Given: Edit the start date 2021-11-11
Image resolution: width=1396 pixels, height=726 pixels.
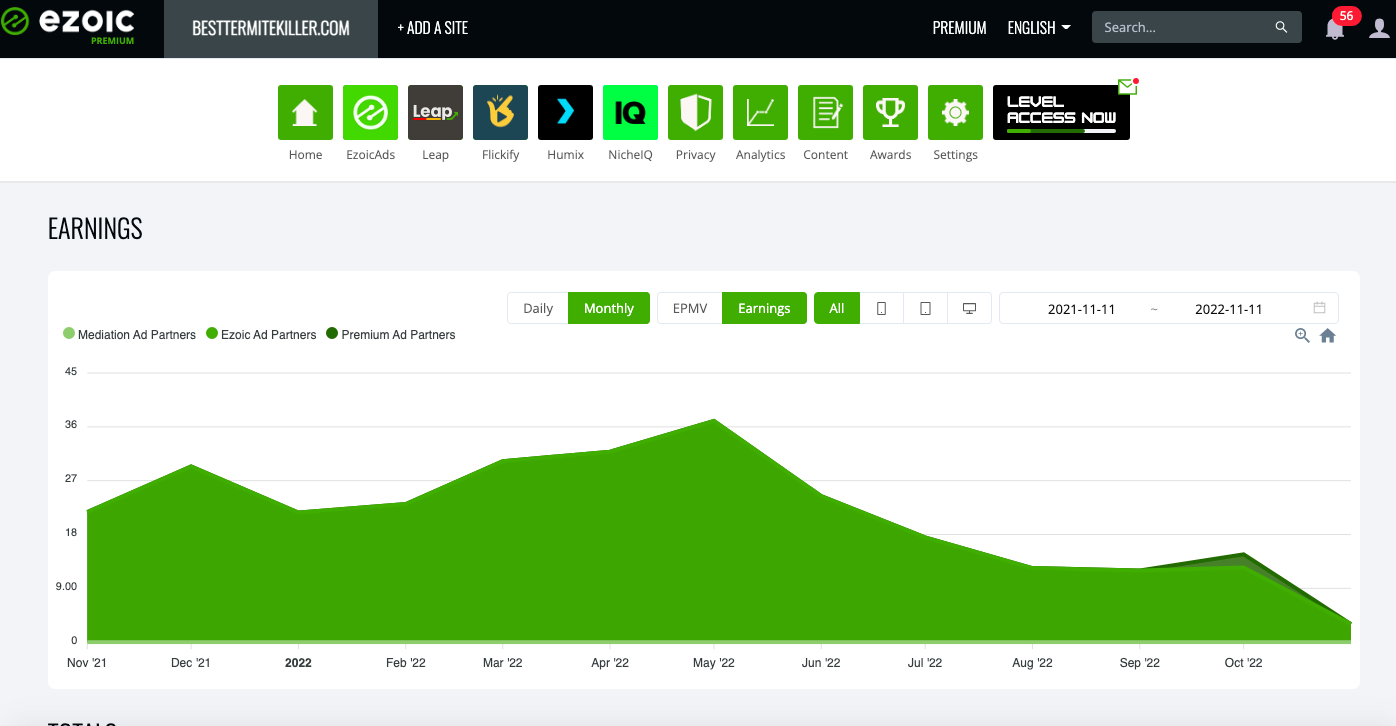Looking at the screenshot, I should [1081, 309].
